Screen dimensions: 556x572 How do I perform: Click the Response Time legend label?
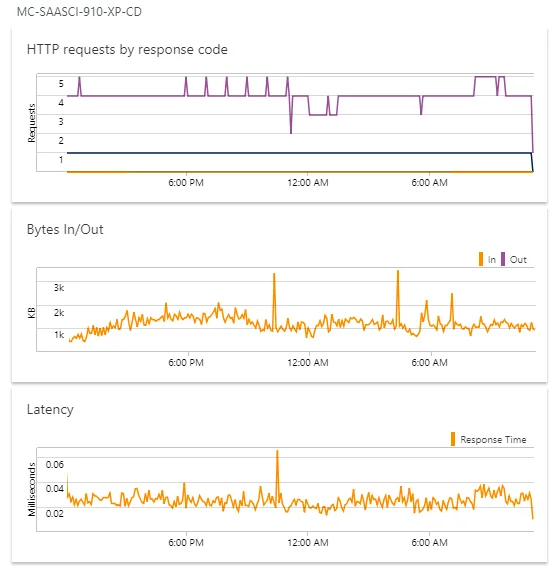tap(493, 440)
